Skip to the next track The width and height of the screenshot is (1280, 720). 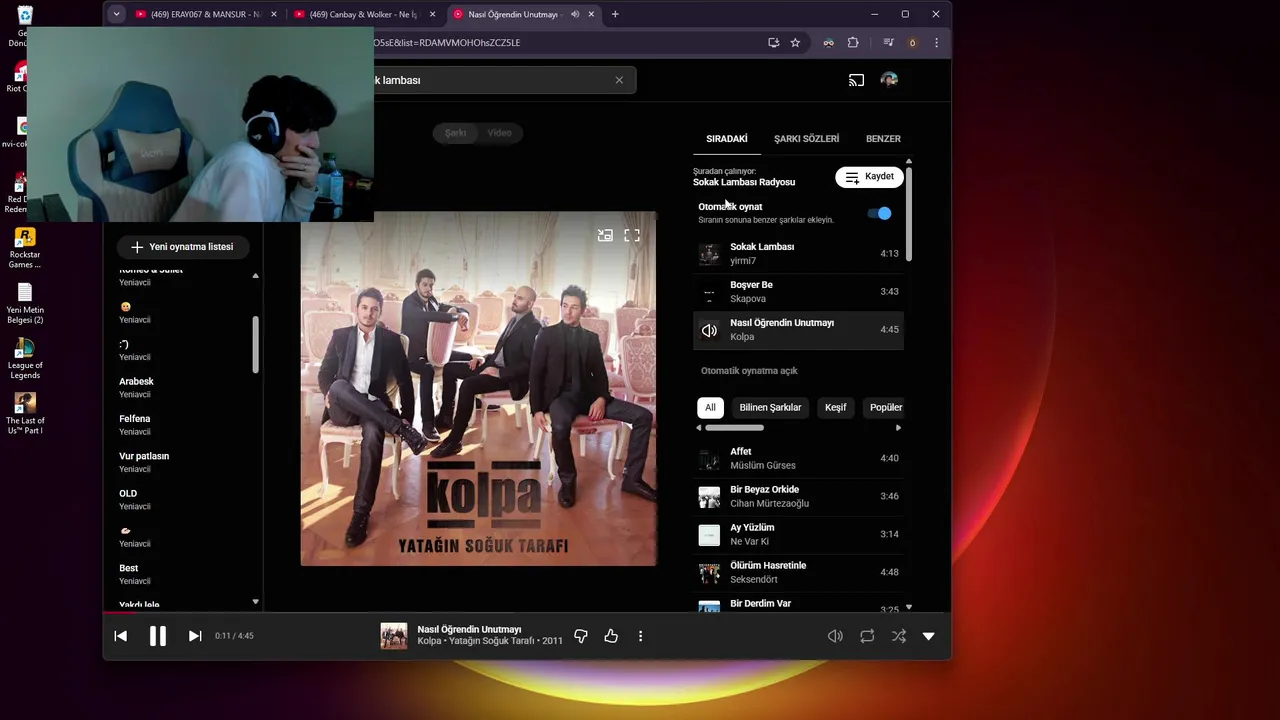pos(195,636)
